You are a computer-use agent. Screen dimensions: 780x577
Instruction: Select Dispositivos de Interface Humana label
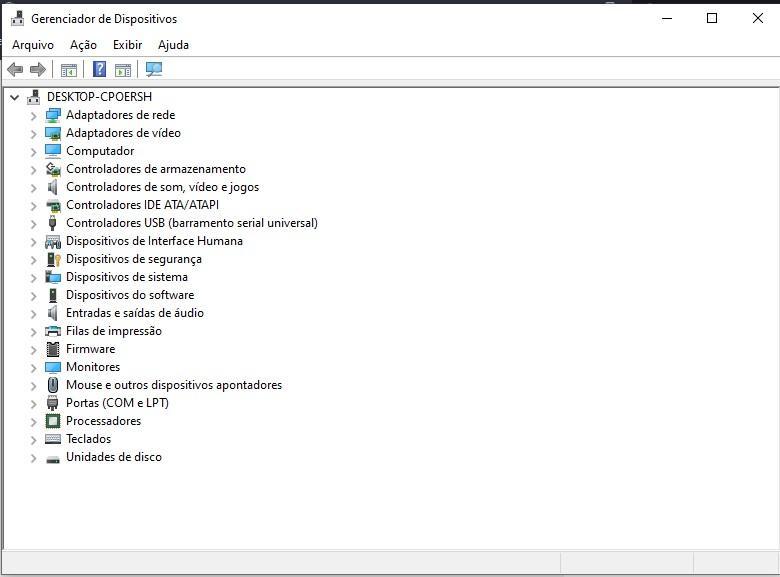[x=154, y=241]
